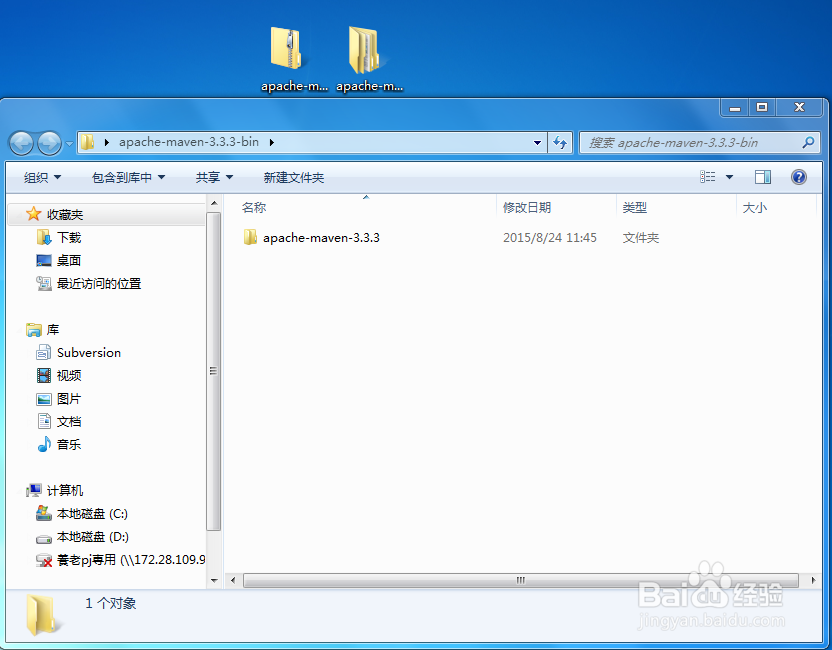Open recent pages dropdown beside navigation arrows
This screenshot has width=832, height=650.
69,144
